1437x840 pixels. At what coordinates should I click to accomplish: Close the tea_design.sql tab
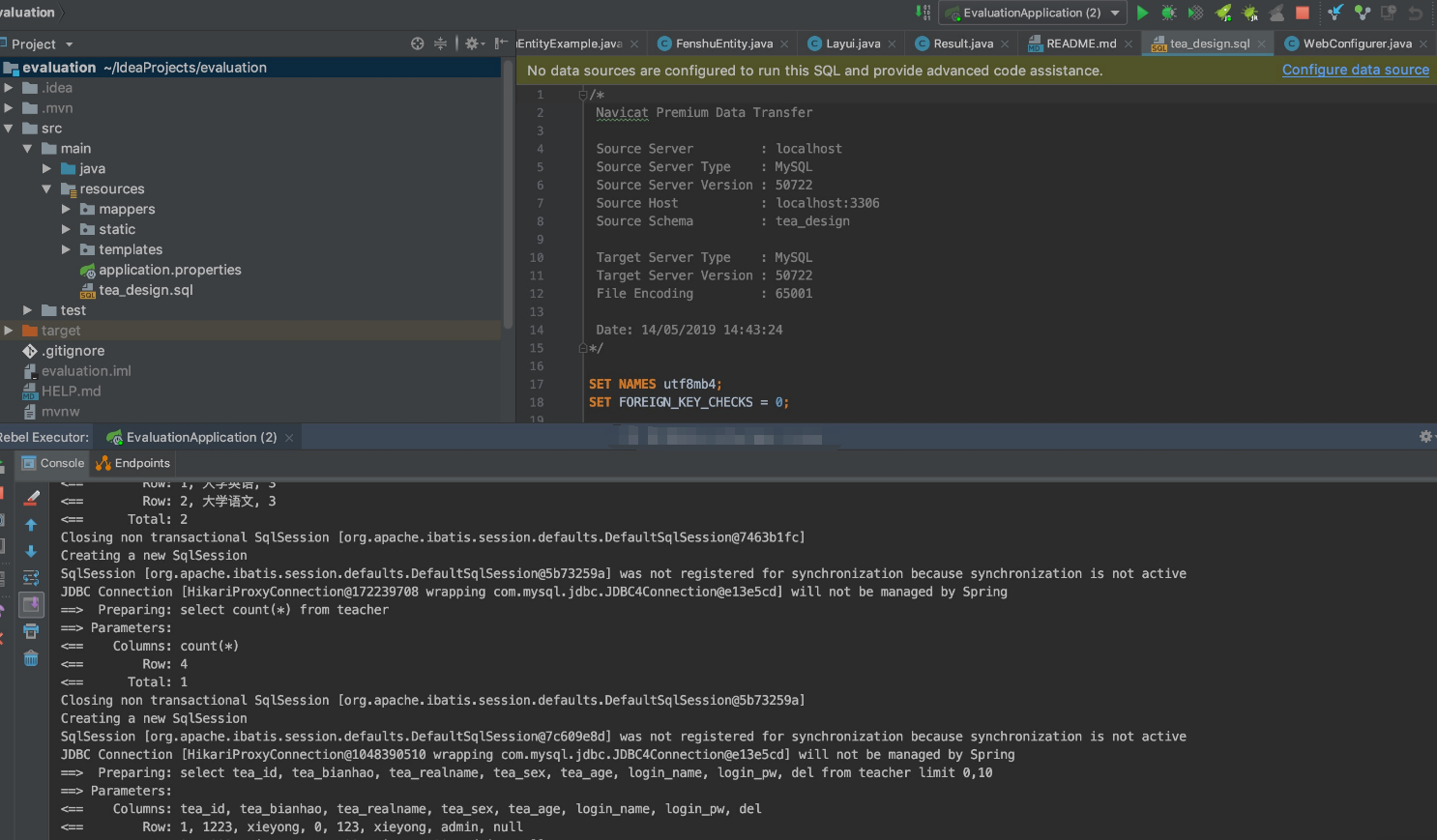coord(1262,44)
